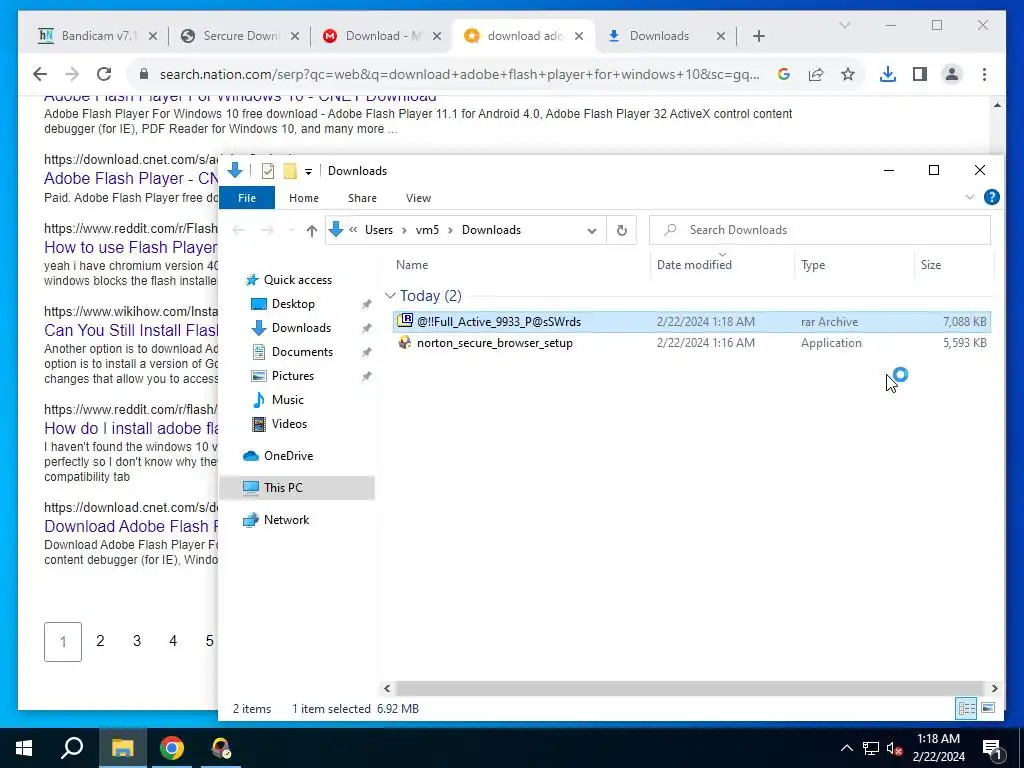Viewport: 1024px width, 768px height.
Task: Click vm5 in the breadcrumb path
Action: click(x=427, y=230)
